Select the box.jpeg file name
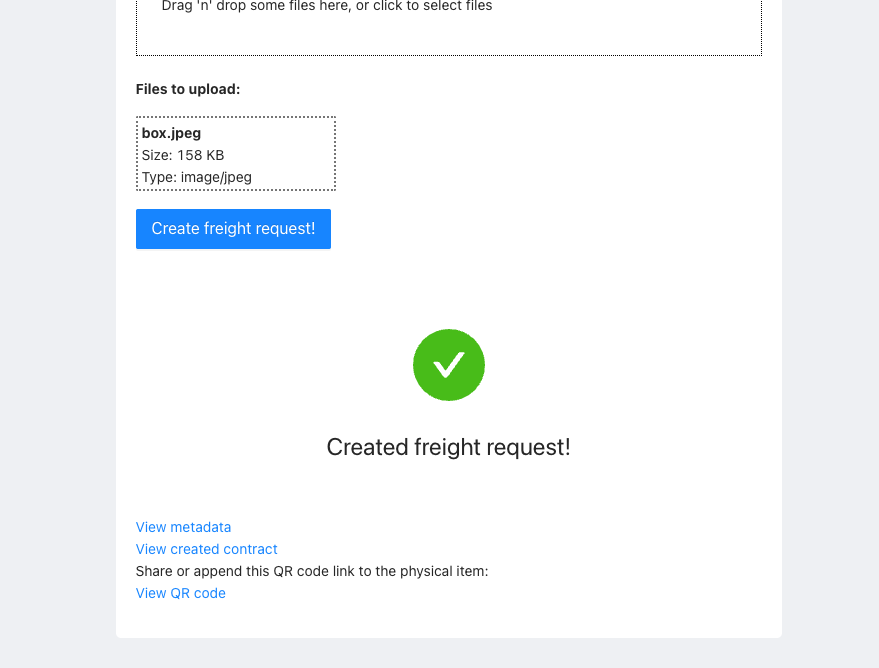 point(171,133)
